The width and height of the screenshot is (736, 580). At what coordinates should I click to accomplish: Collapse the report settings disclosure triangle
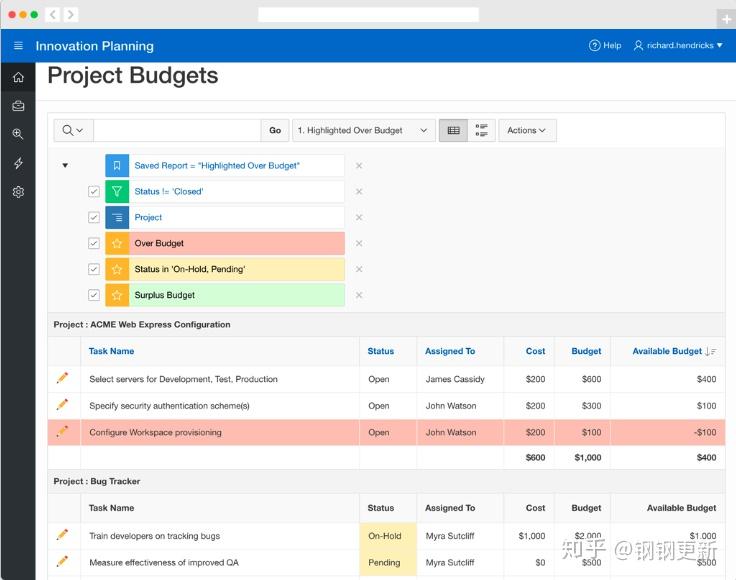(x=65, y=165)
